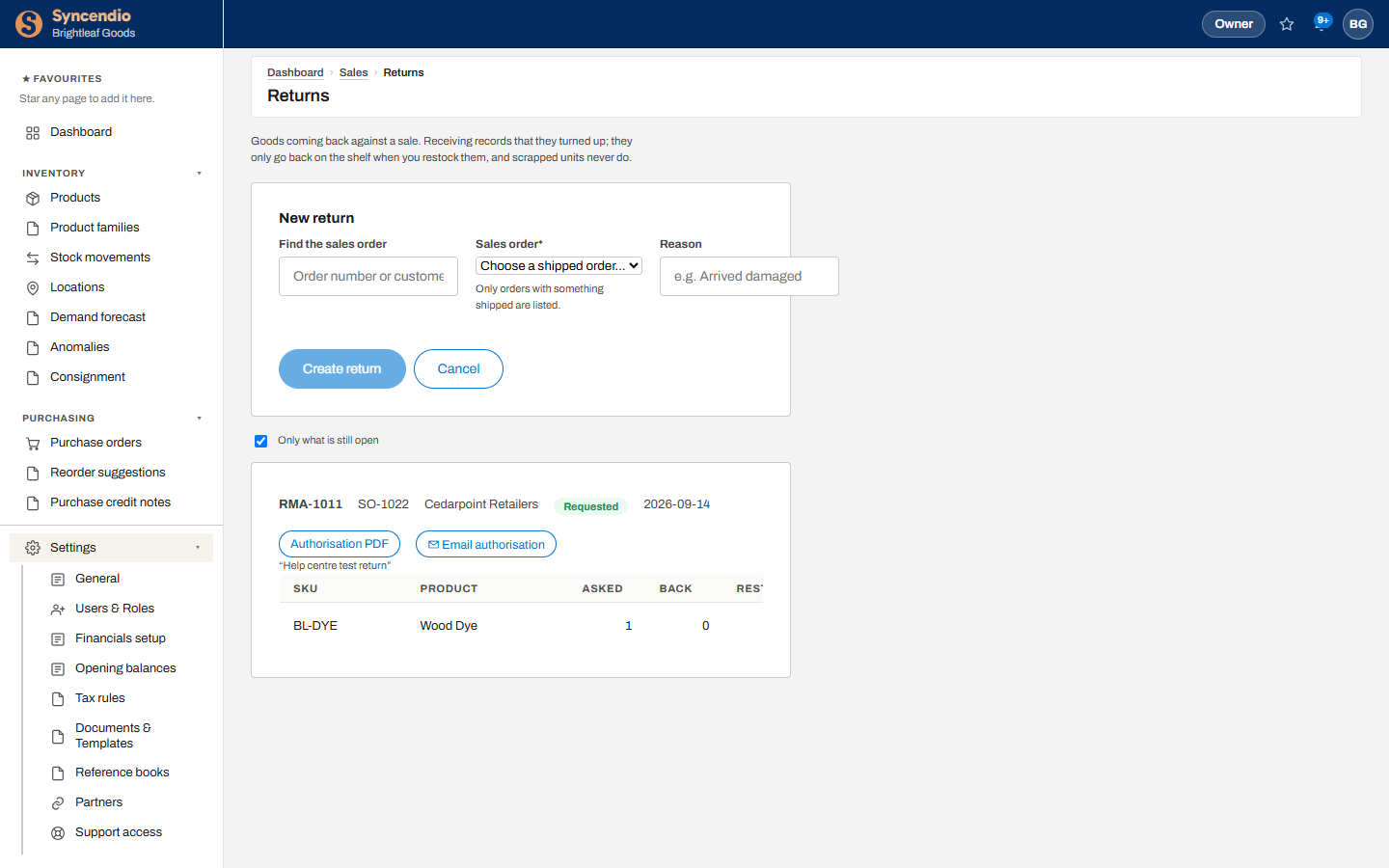Star this page as a favourite

pyautogui.click(x=1287, y=24)
